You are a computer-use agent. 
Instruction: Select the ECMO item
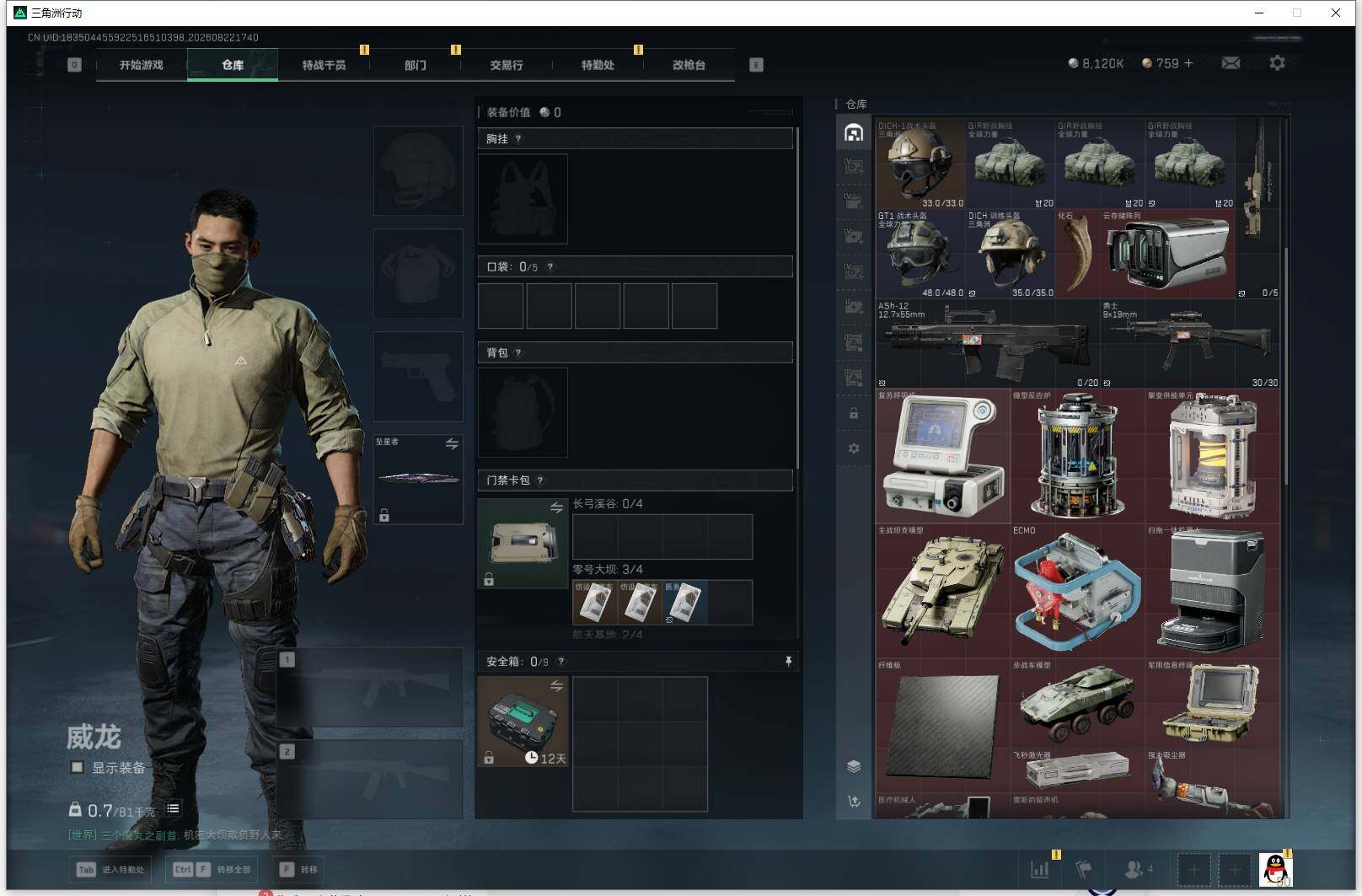tap(1078, 591)
